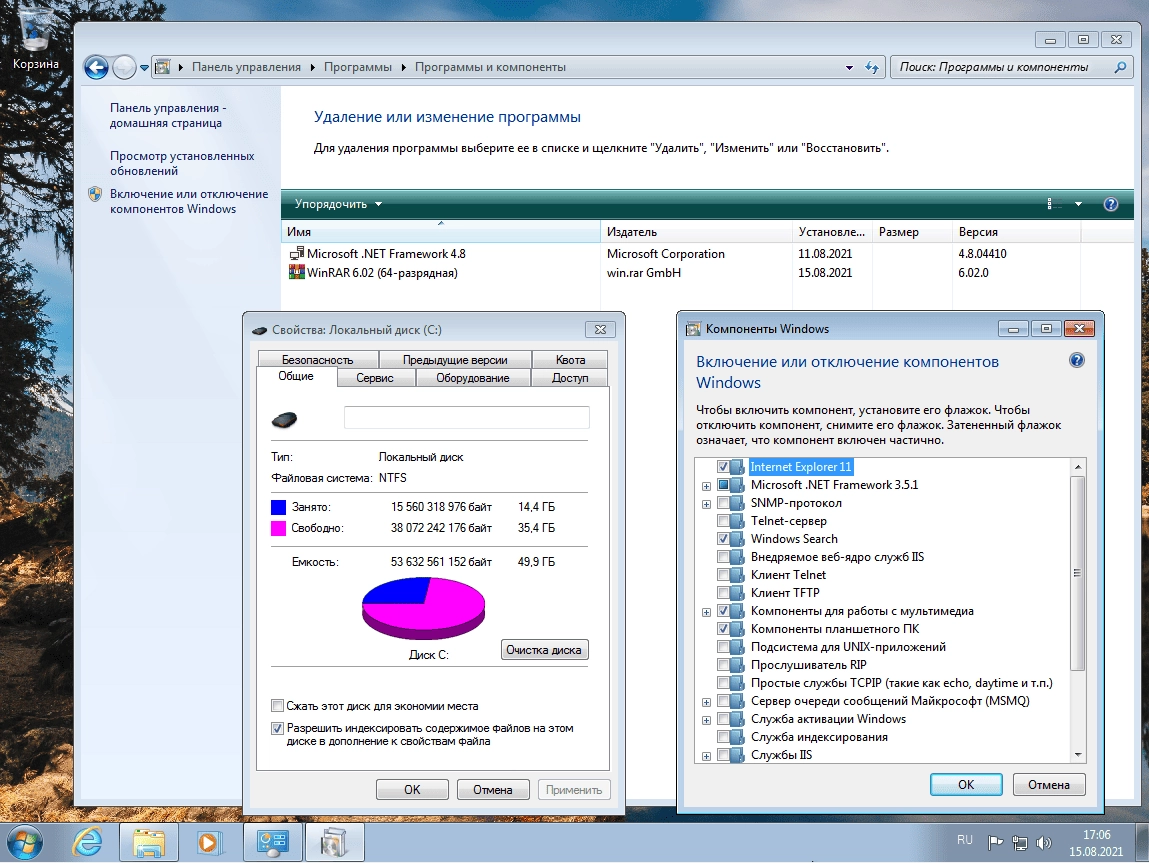Enable the Telnet-сервер checkbox
The image size is (1149, 863).
coord(723,521)
